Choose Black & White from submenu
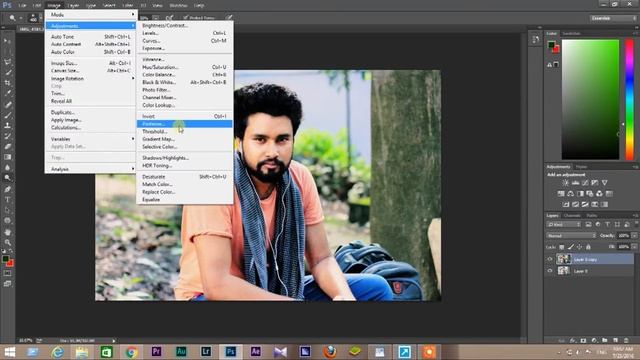 pos(184,82)
